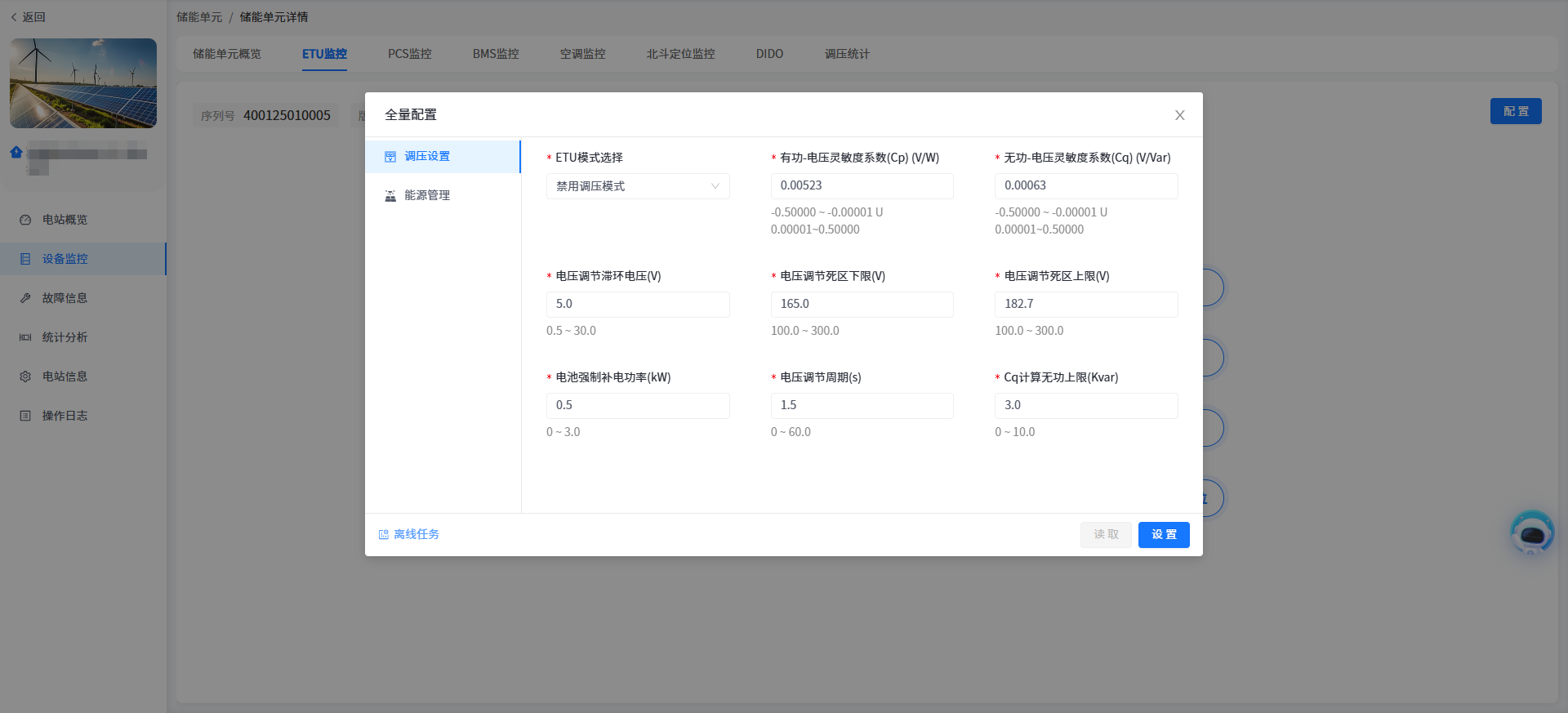Open the assistant robot chat icon
Image resolution: width=1568 pixels, height=713 pixels.
tap(1531, 533)
